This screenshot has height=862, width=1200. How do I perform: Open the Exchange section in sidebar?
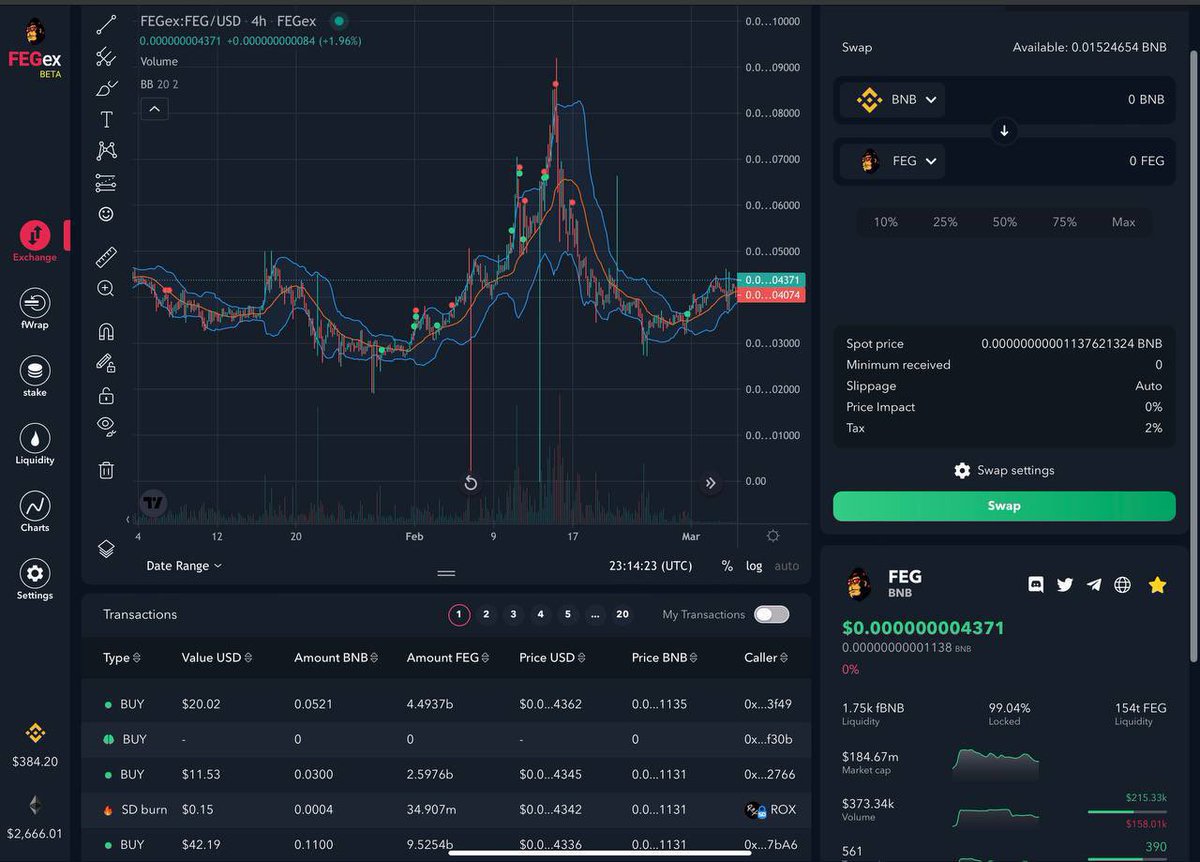pos(35,242)
